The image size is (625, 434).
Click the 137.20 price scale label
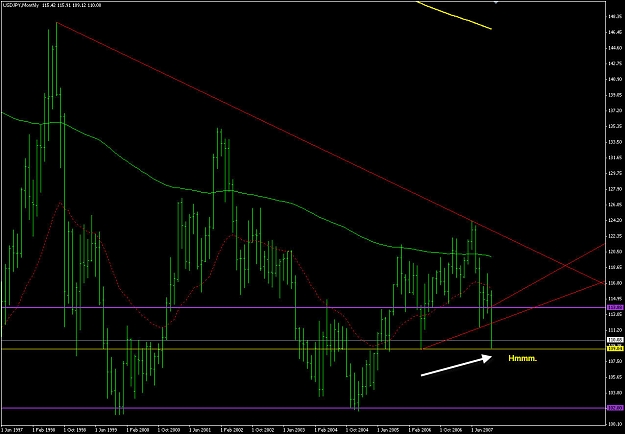pos(616,110)
